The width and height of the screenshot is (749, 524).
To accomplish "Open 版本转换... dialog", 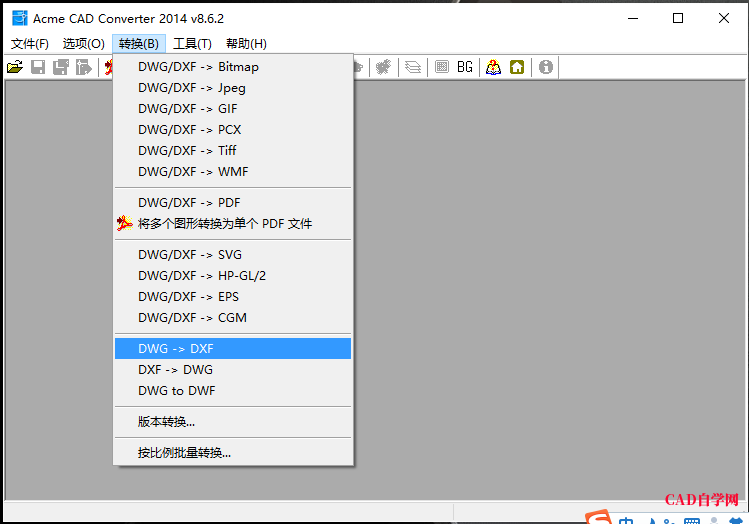I will tap(233, 422).
